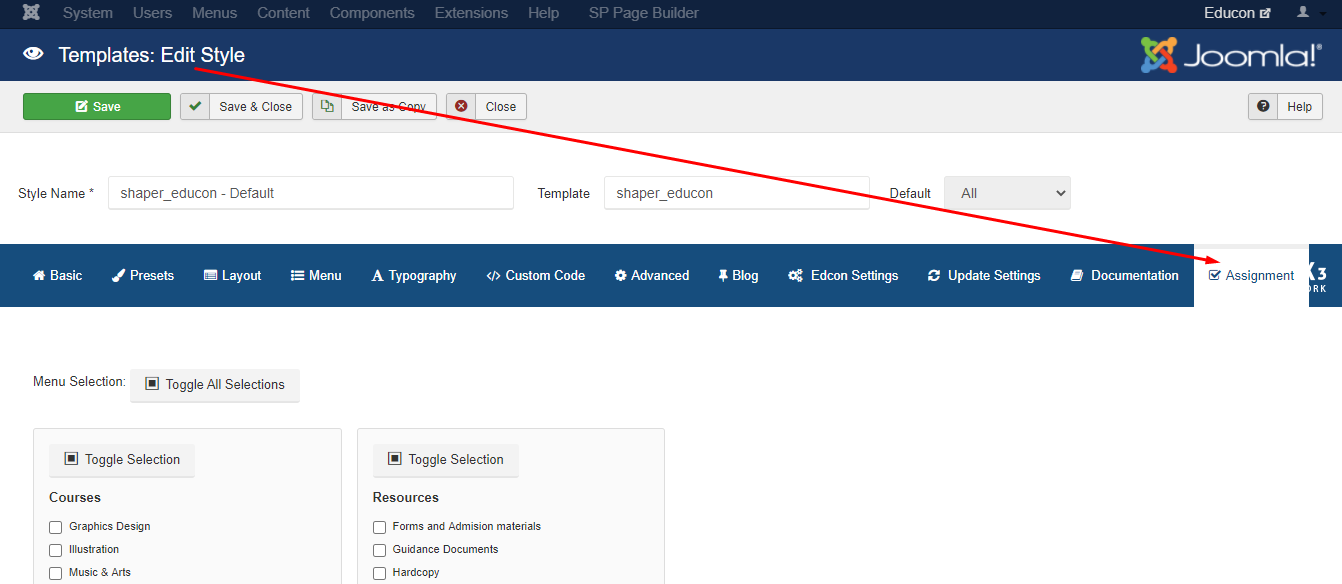This screenshot has width=1342, height=584.
Task: Click the eye icon beside Templates: Edit Style
Action: point(33,54)
